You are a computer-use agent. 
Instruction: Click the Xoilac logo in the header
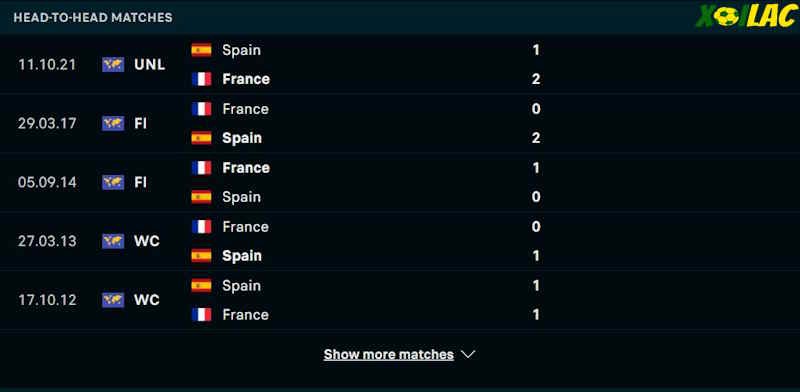point(746,16)
